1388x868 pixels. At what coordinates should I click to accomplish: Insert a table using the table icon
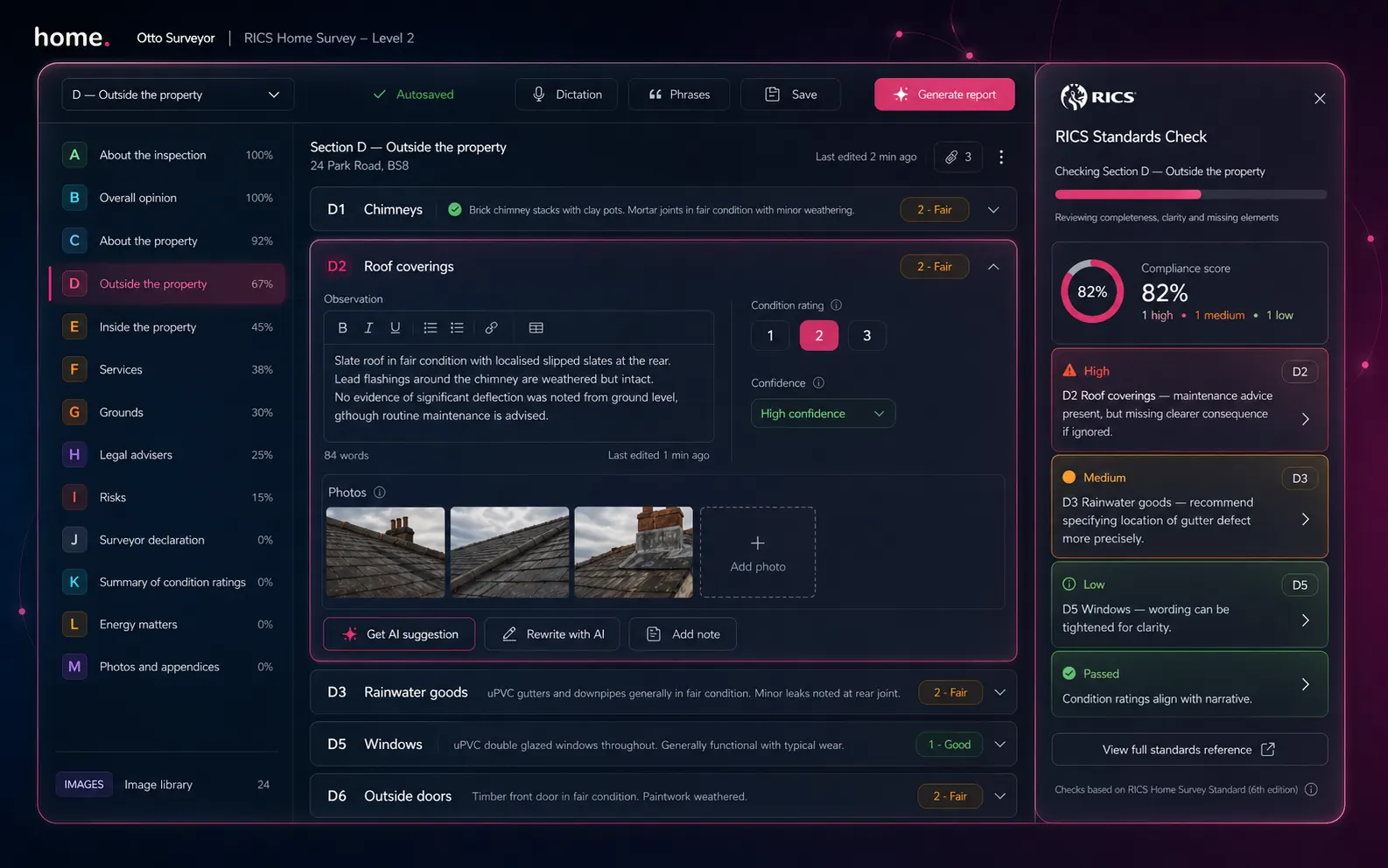(x=536, y=328)
